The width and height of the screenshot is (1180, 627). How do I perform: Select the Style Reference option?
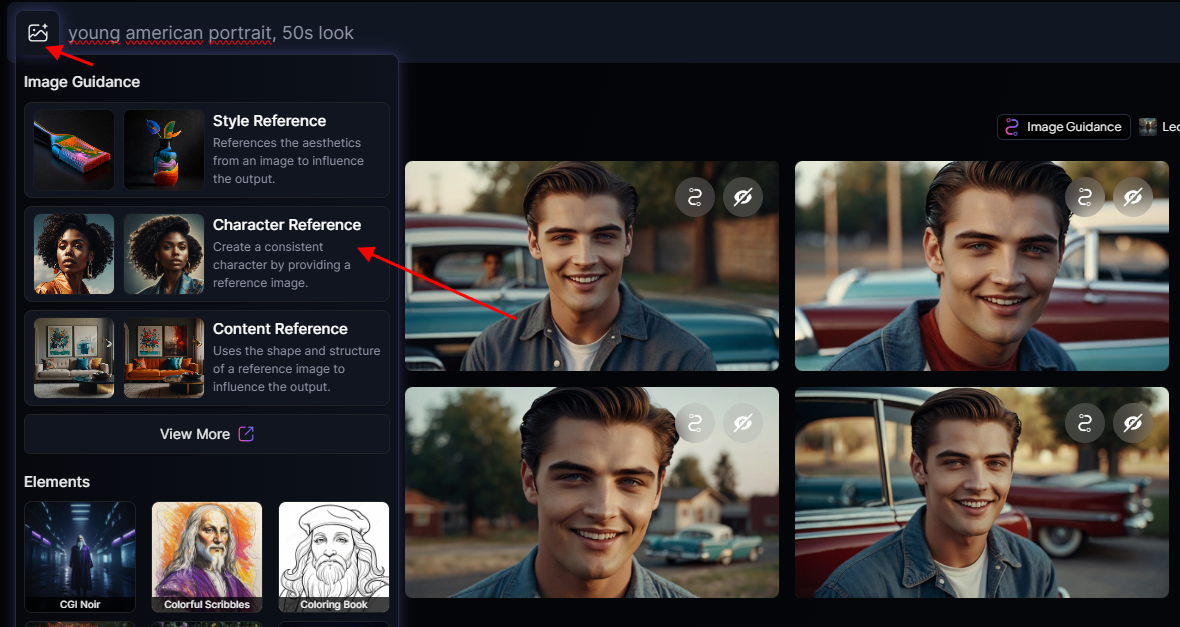coord(207,150)
